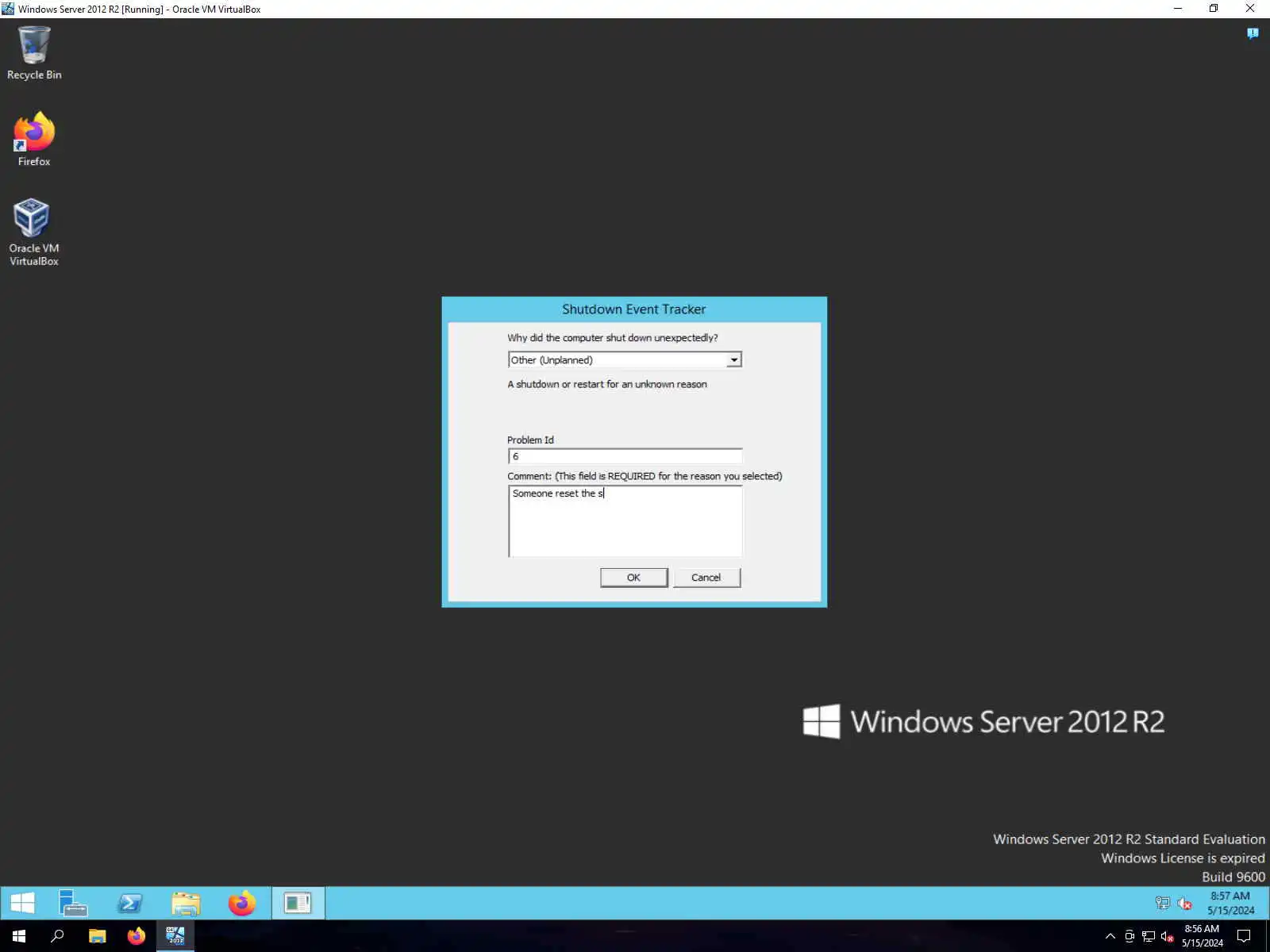Open host taskbar Search magnifier
Image resolution: width=1270 pixels, height=952 pixels.
(57, 936)
